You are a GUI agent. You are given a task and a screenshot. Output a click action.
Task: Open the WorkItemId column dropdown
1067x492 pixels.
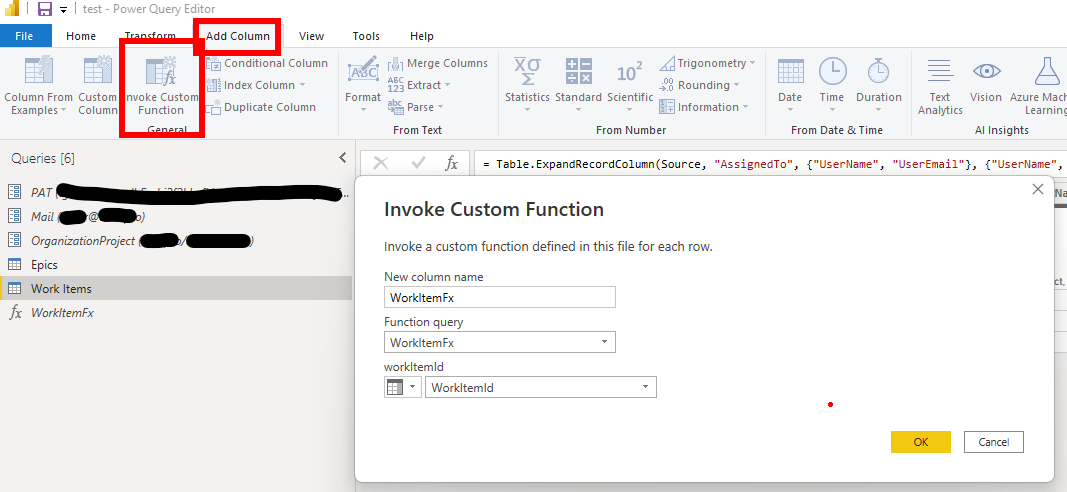(541, 387)
